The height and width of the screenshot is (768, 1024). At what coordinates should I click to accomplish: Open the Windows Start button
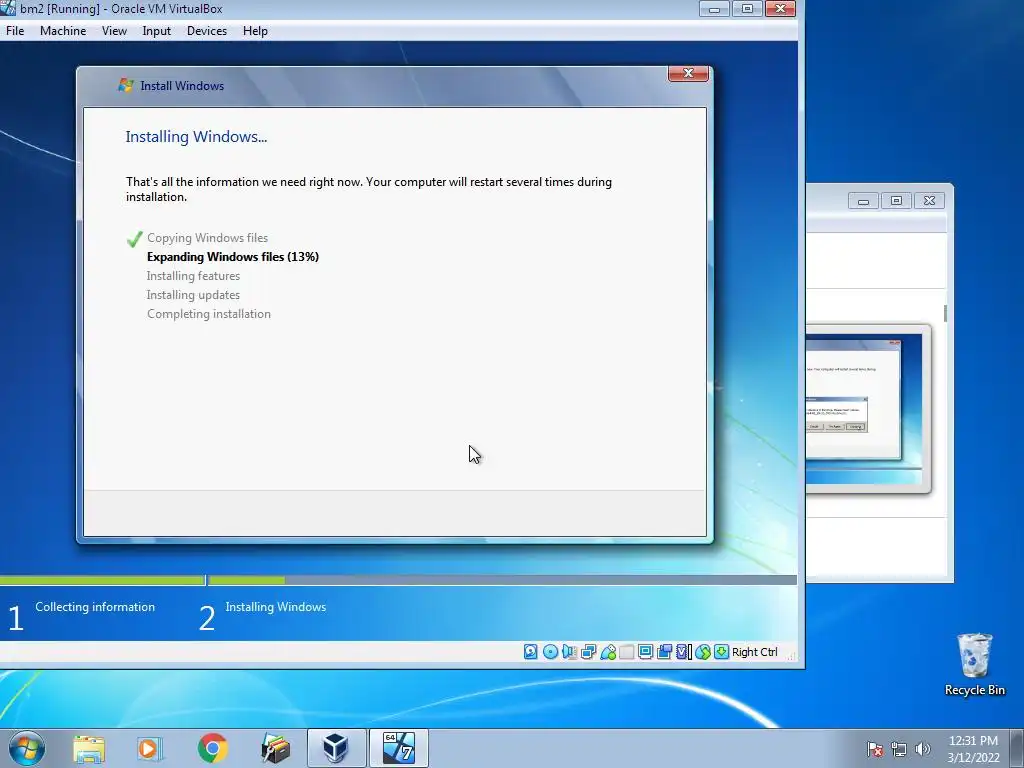27,748
